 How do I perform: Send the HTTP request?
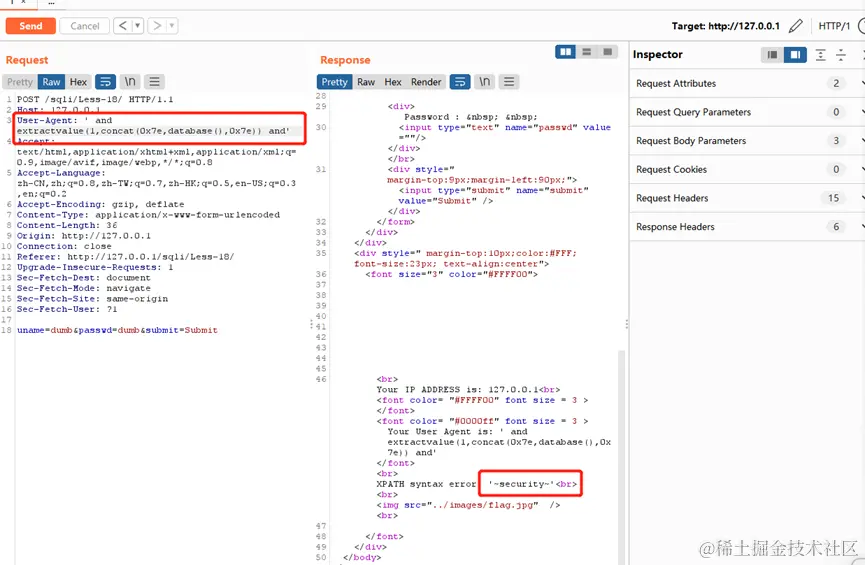(30, 26)
